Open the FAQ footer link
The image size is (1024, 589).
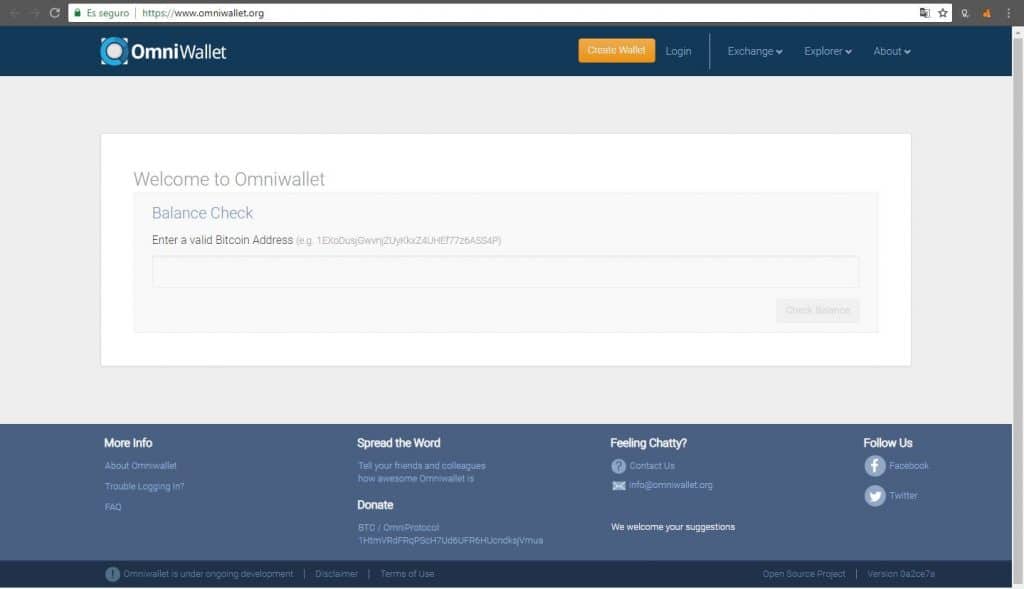(113, 507)
